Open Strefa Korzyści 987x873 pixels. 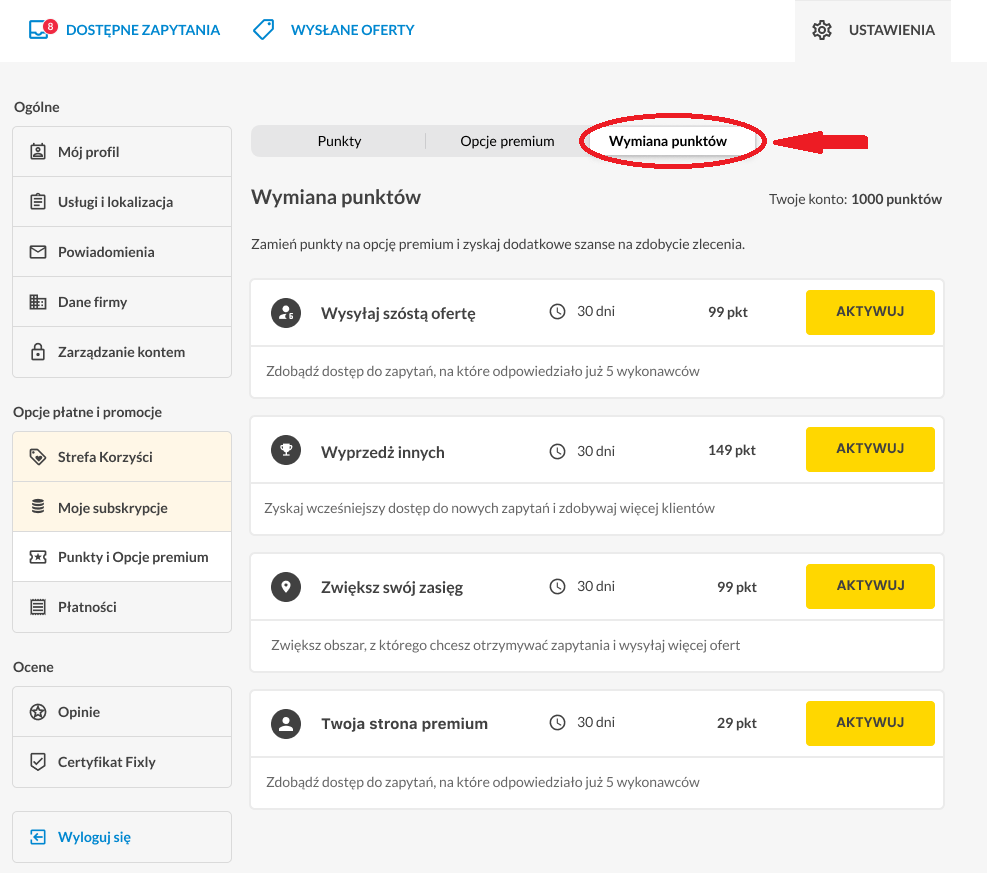coord(122,457)
